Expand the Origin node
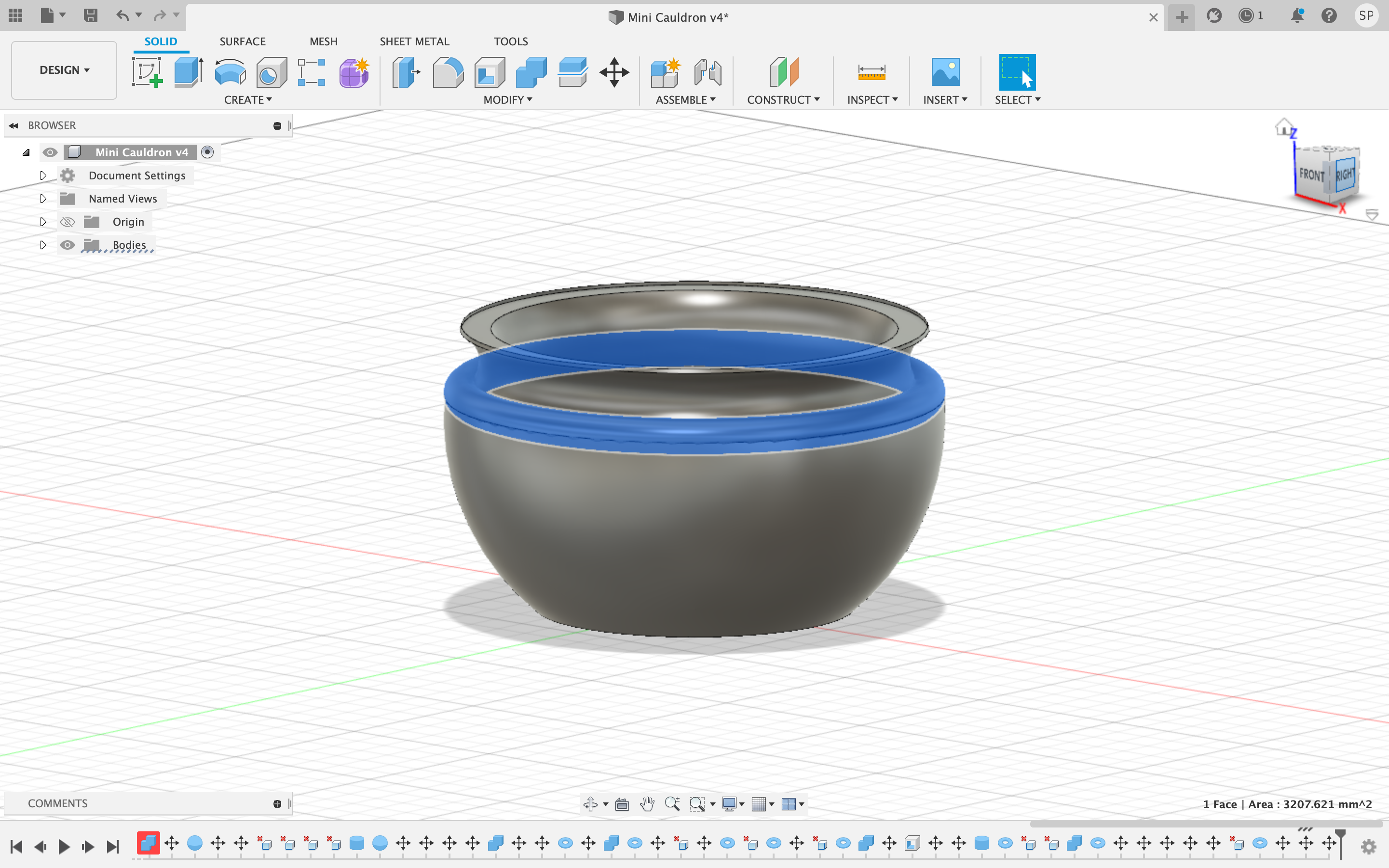 43,222
